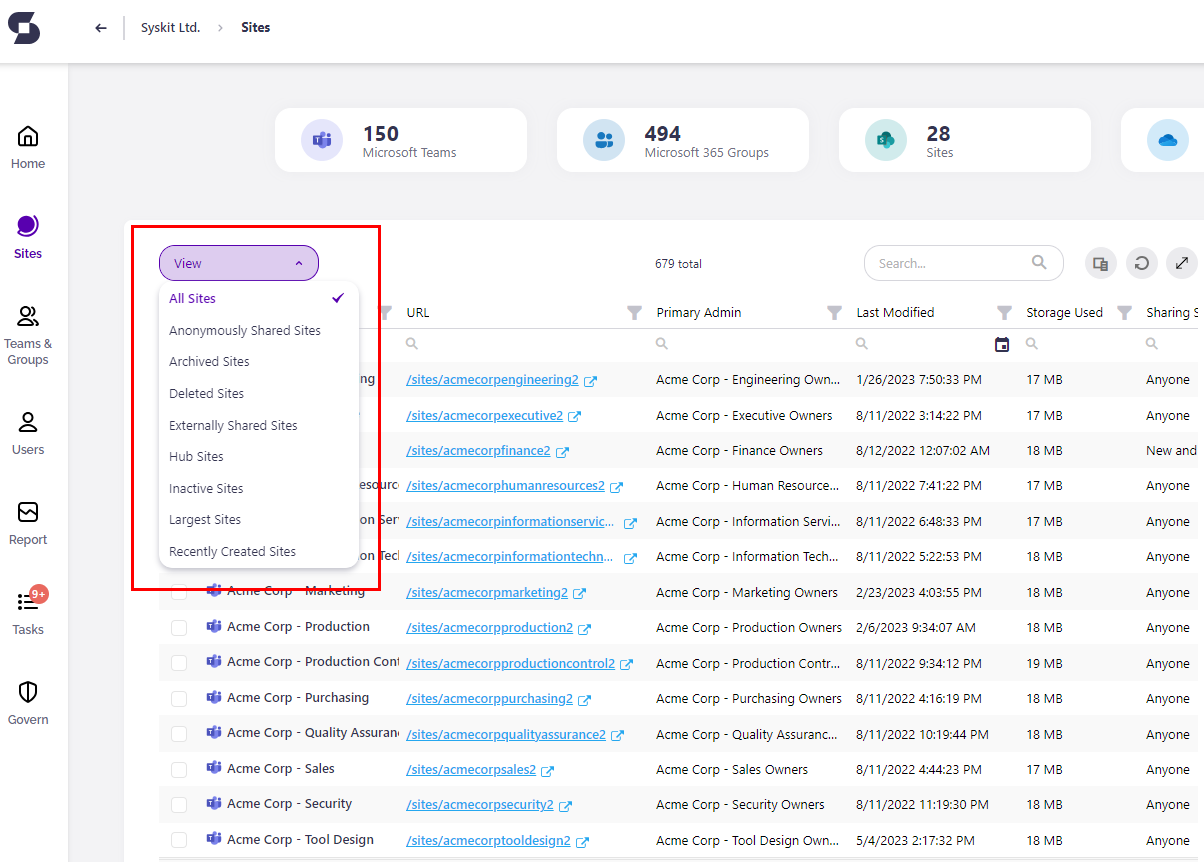Viewport: 1204px width, 862px height.
Task: Click the Syskit logo in the top bar
Action: click(23, 27)
